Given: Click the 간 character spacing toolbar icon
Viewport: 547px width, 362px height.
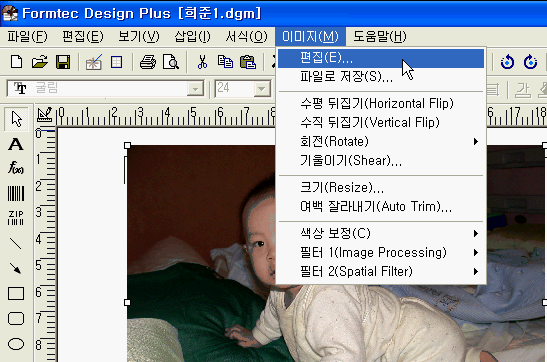Looking at the screenshot, I should point(523,90).
